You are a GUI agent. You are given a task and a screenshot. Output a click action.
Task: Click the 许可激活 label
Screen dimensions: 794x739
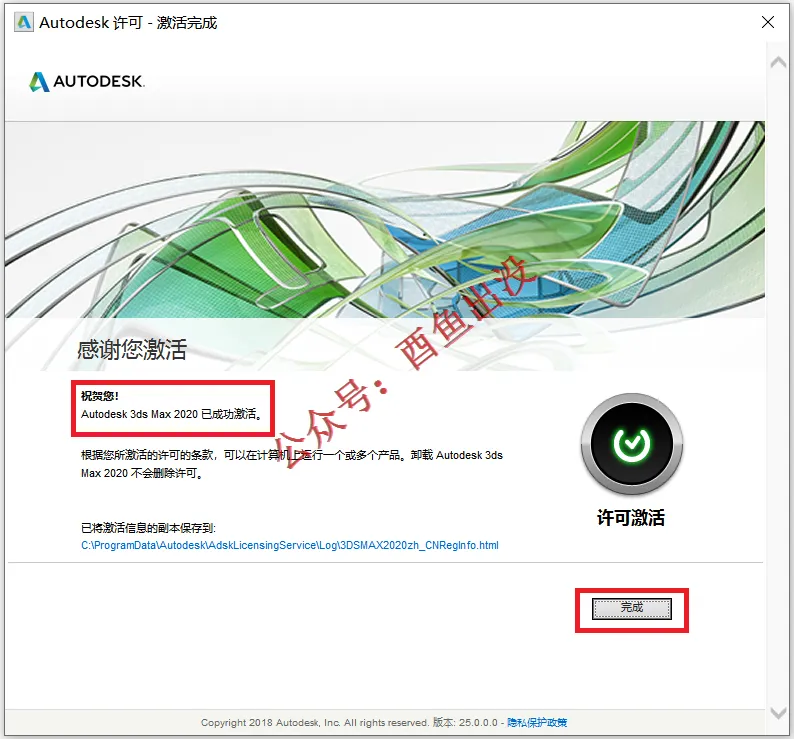631,518
